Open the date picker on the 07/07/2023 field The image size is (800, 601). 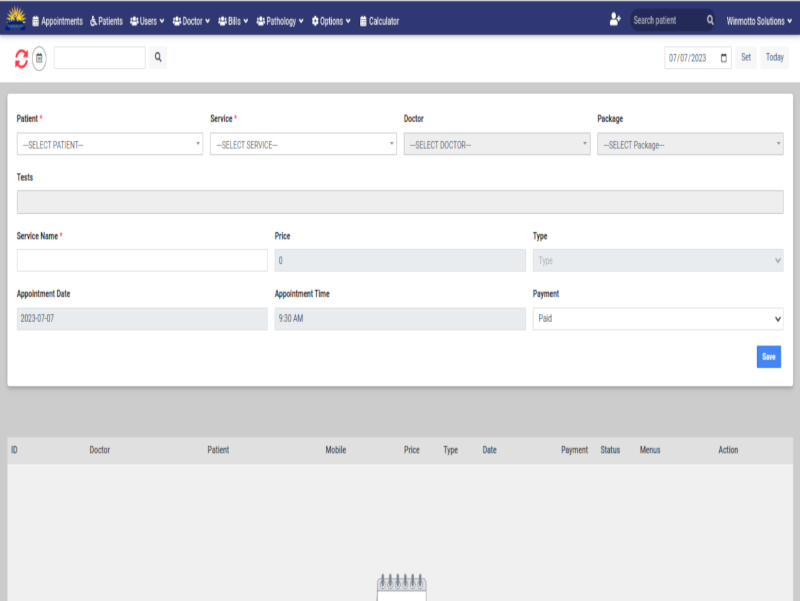click(x=723, y=57)
